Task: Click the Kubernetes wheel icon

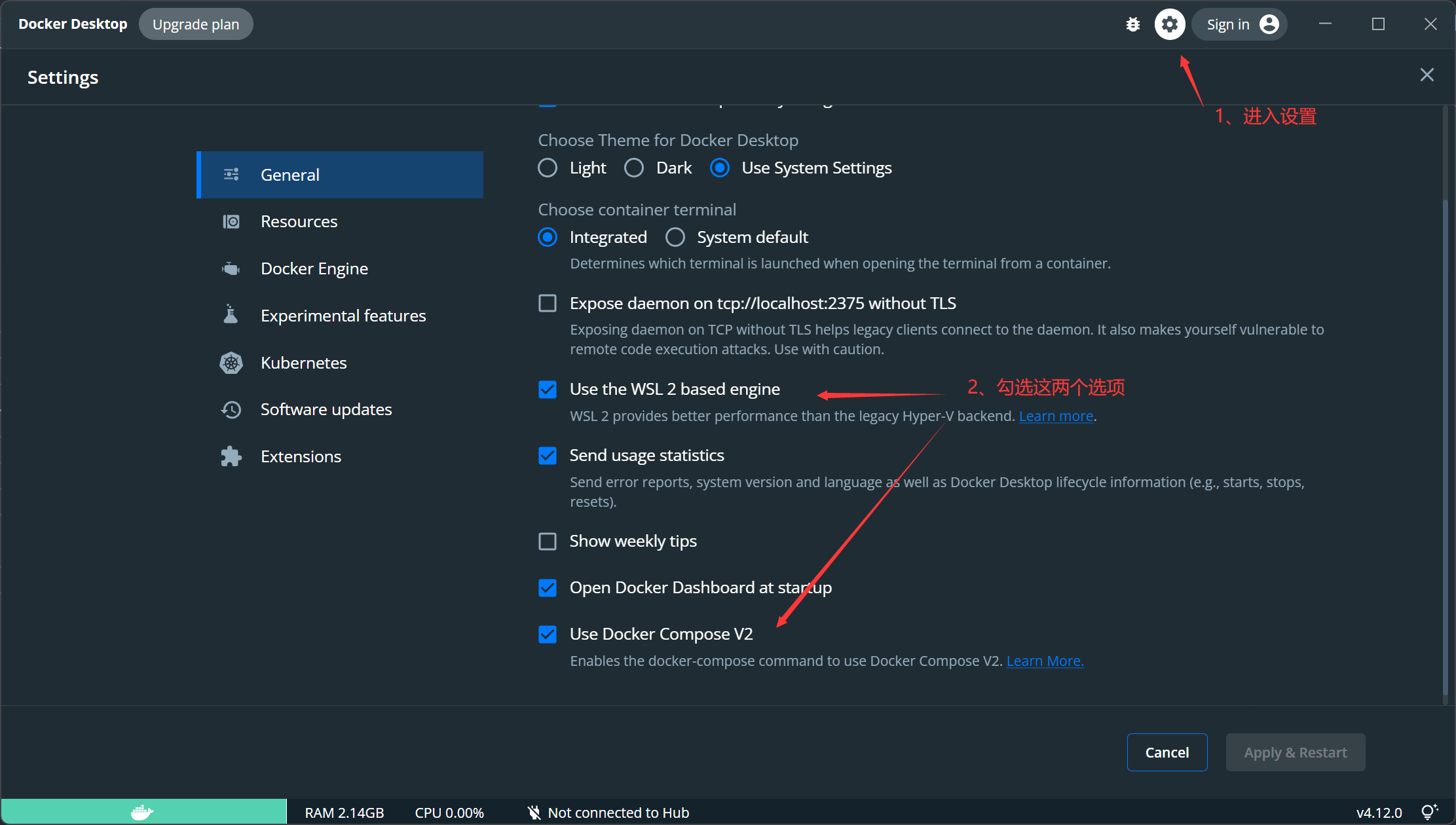Action: [231, 363]
